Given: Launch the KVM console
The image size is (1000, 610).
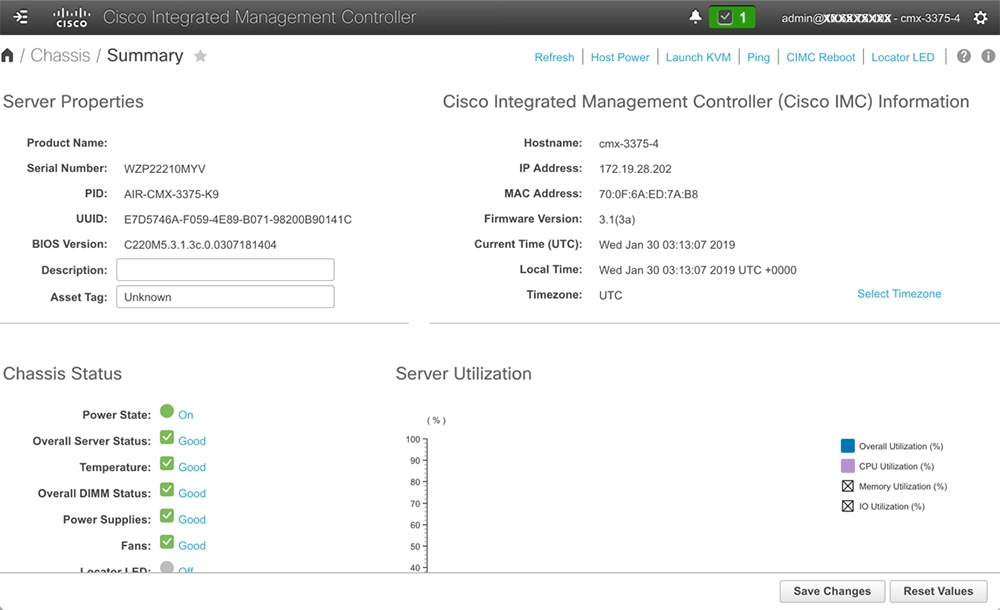Looking at the screenshot, I should (698, 57).
